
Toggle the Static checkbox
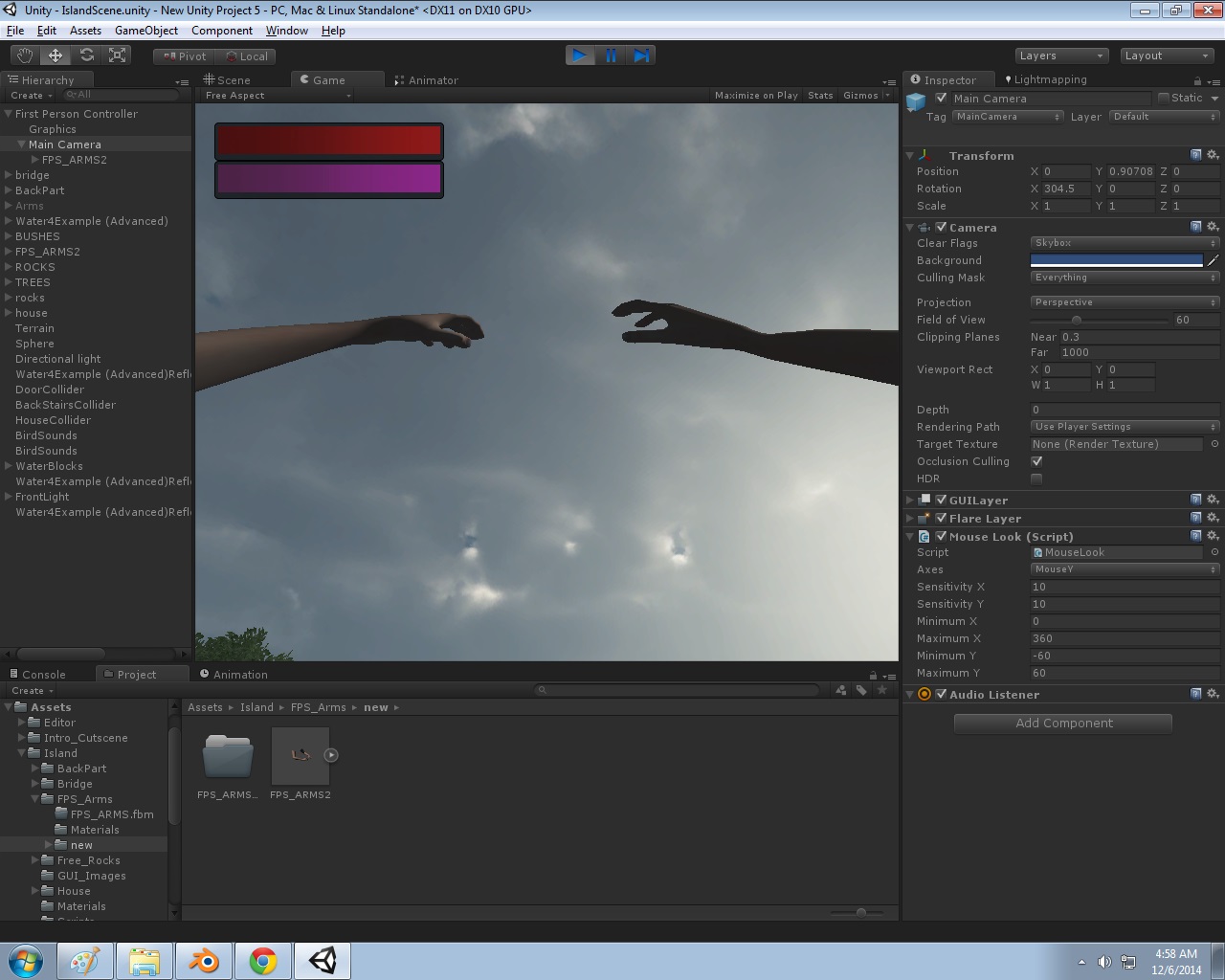pyautogui.click(x=1164, y=98)
